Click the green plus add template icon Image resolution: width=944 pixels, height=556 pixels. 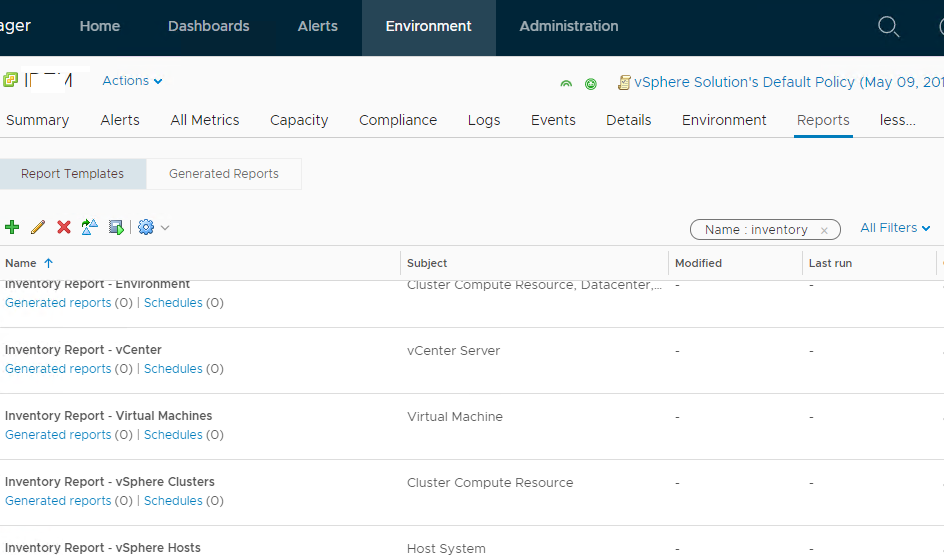point(12,228)
